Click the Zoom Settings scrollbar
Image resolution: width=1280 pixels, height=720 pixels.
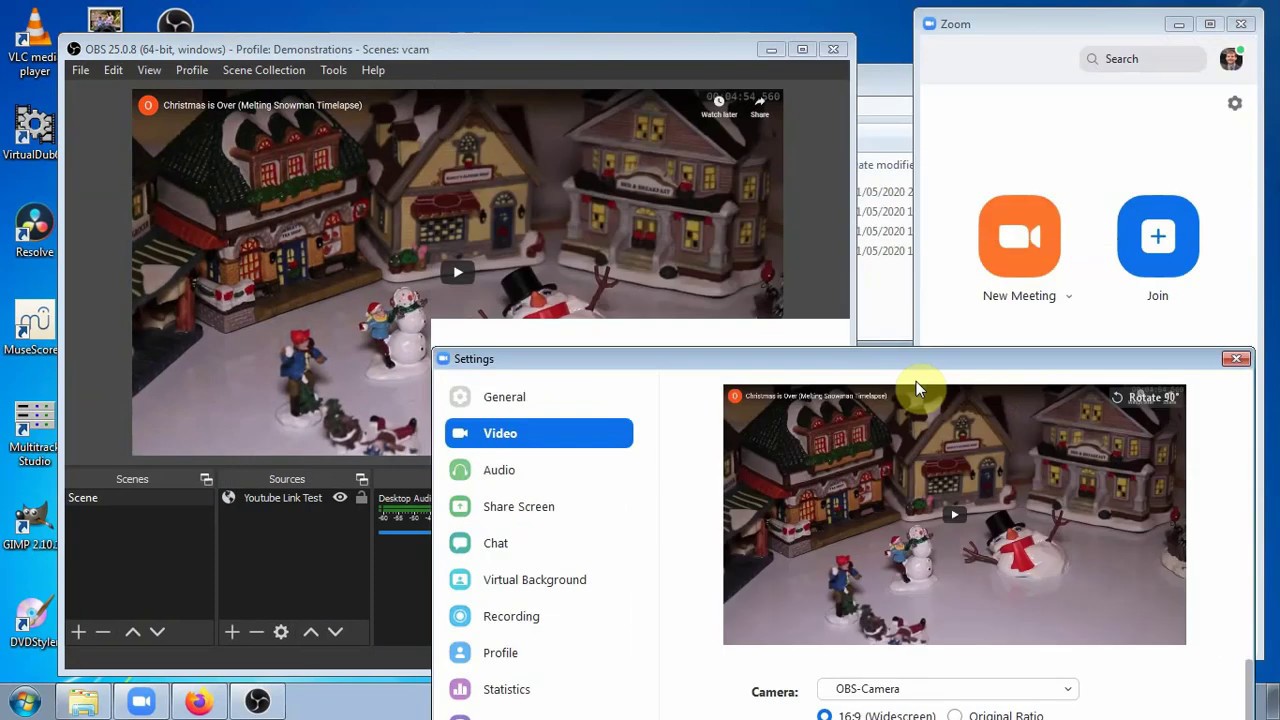(x=1248, y=690)
